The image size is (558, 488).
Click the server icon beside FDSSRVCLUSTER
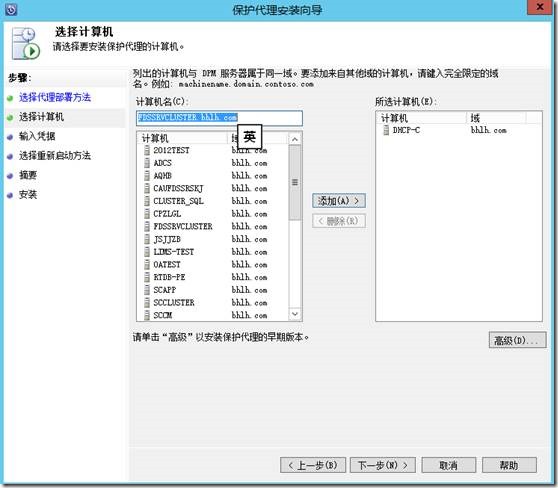147,226
